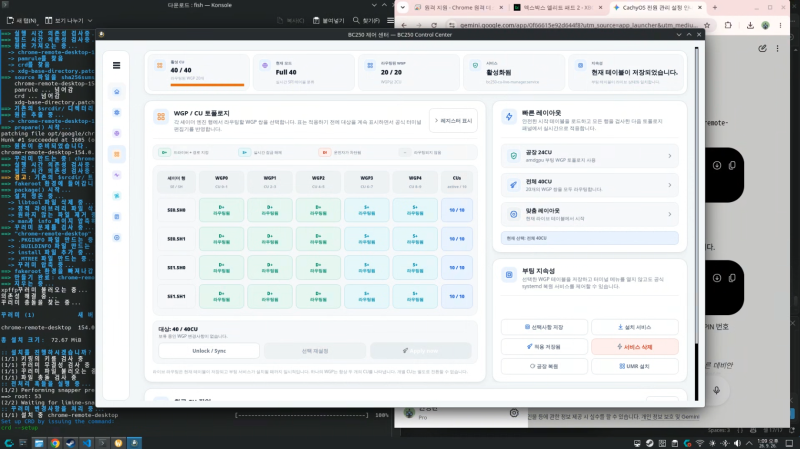
Task: Toggle the WGP2 cell in row SE0.SH1
Action: point(318,239)
